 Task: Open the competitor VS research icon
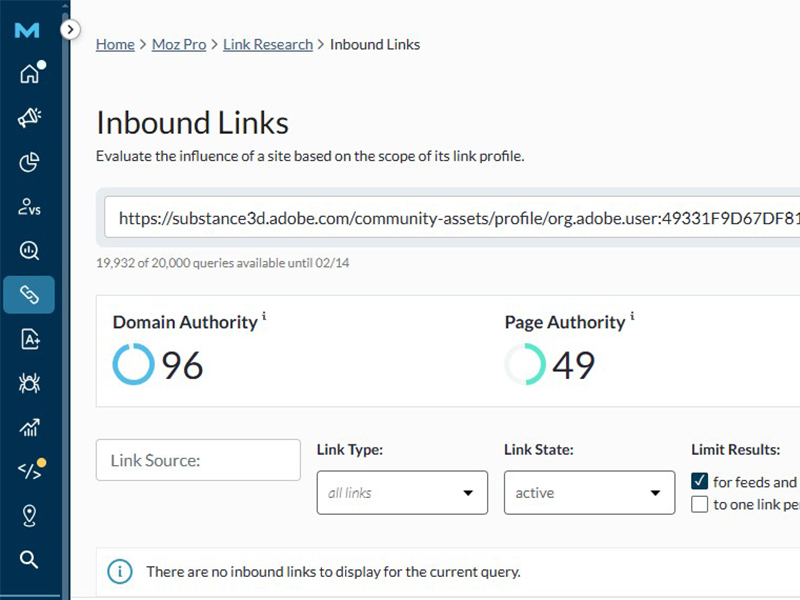pos(29,207)
